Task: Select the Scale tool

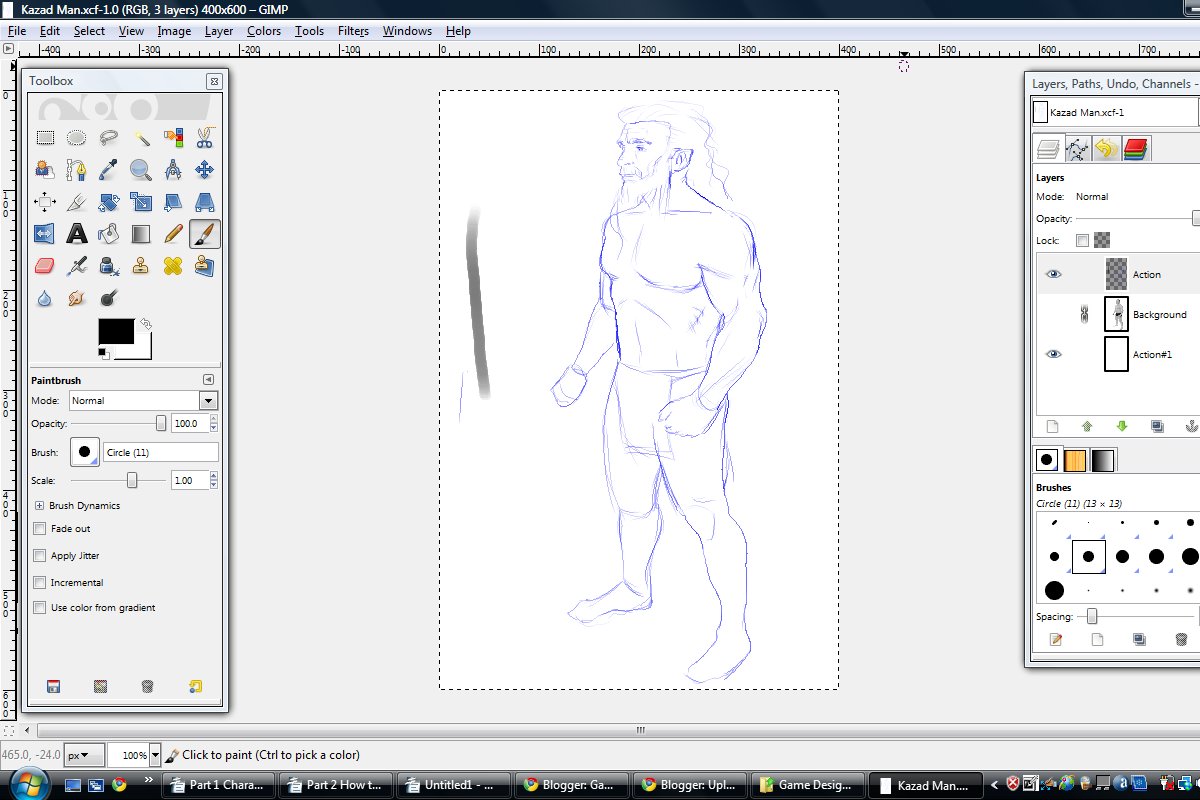Action: click(141, 202)
